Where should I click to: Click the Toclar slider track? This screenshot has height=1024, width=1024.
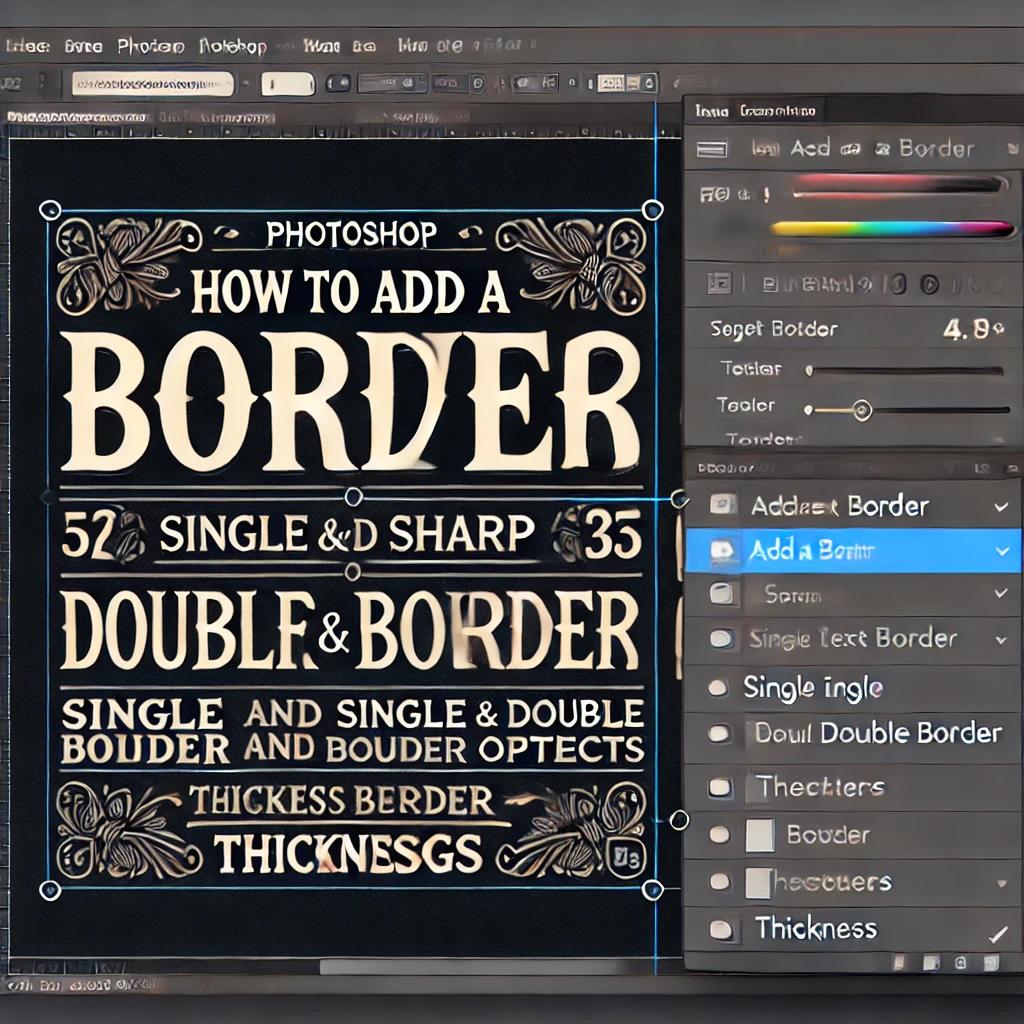click(905, 371)
